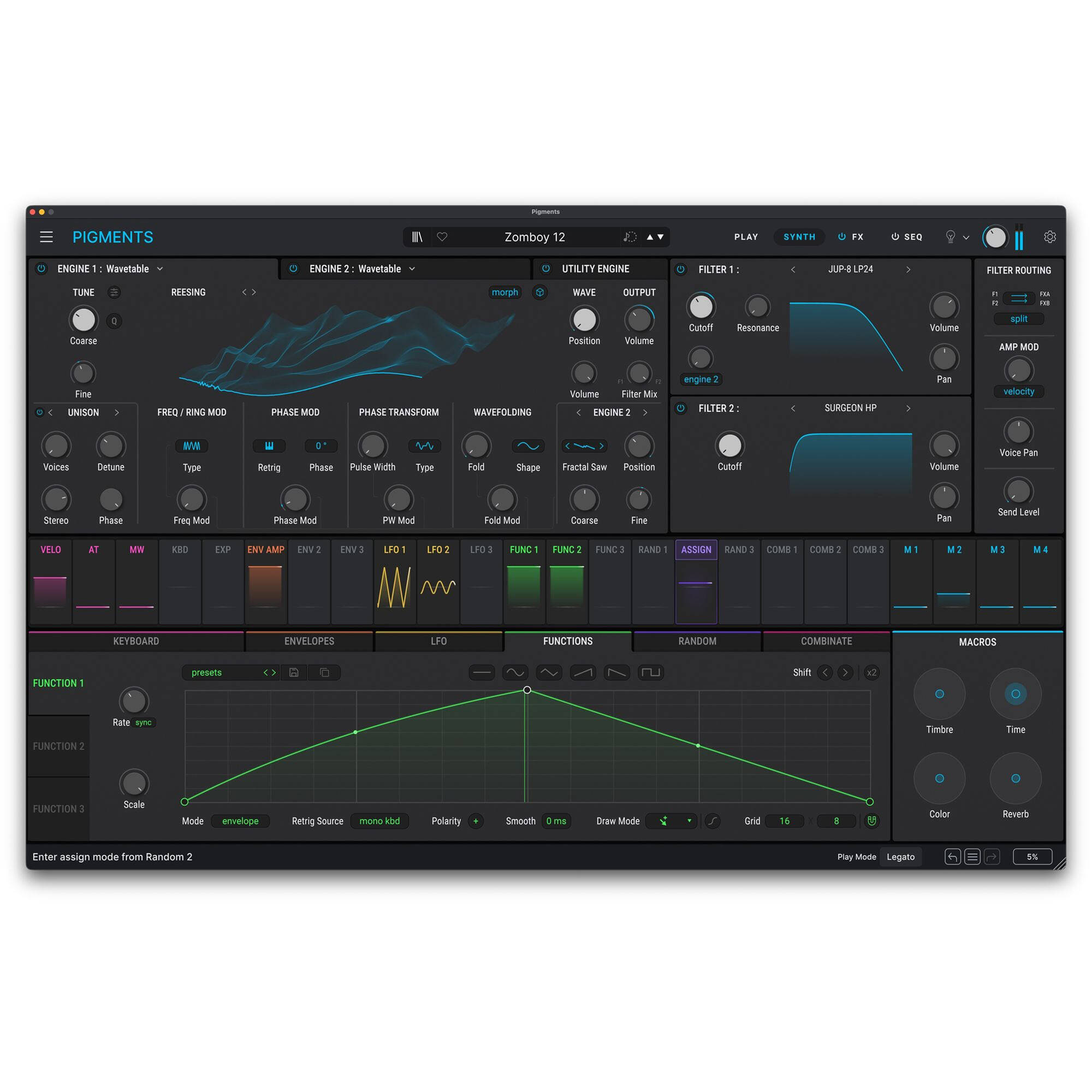Image resolution: width=1092 pixels, height=1092 pixels.
Task: Save the function preset with disk icon
Action: [294, 672]
